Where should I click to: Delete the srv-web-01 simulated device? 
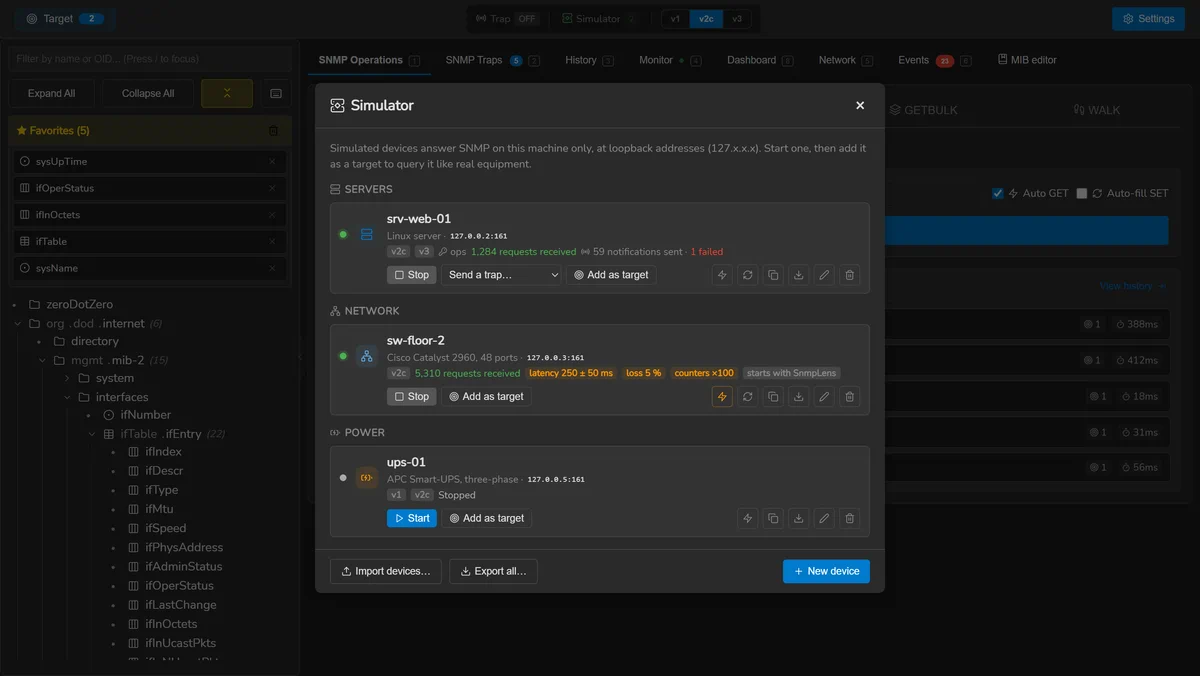(x=849, y=275)
